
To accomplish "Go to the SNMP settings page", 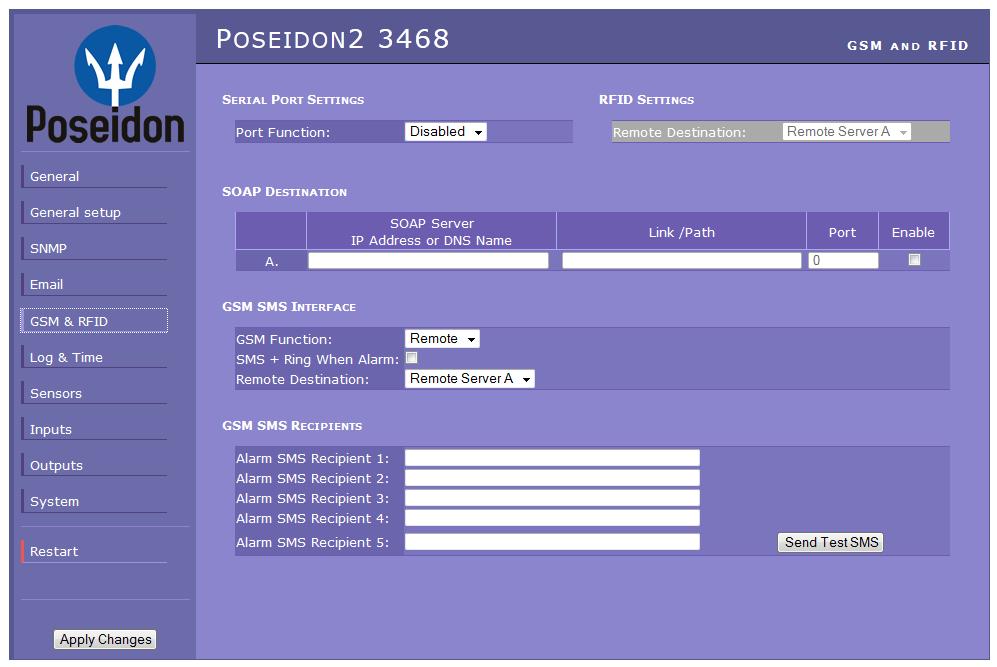I will click(94, 248).
